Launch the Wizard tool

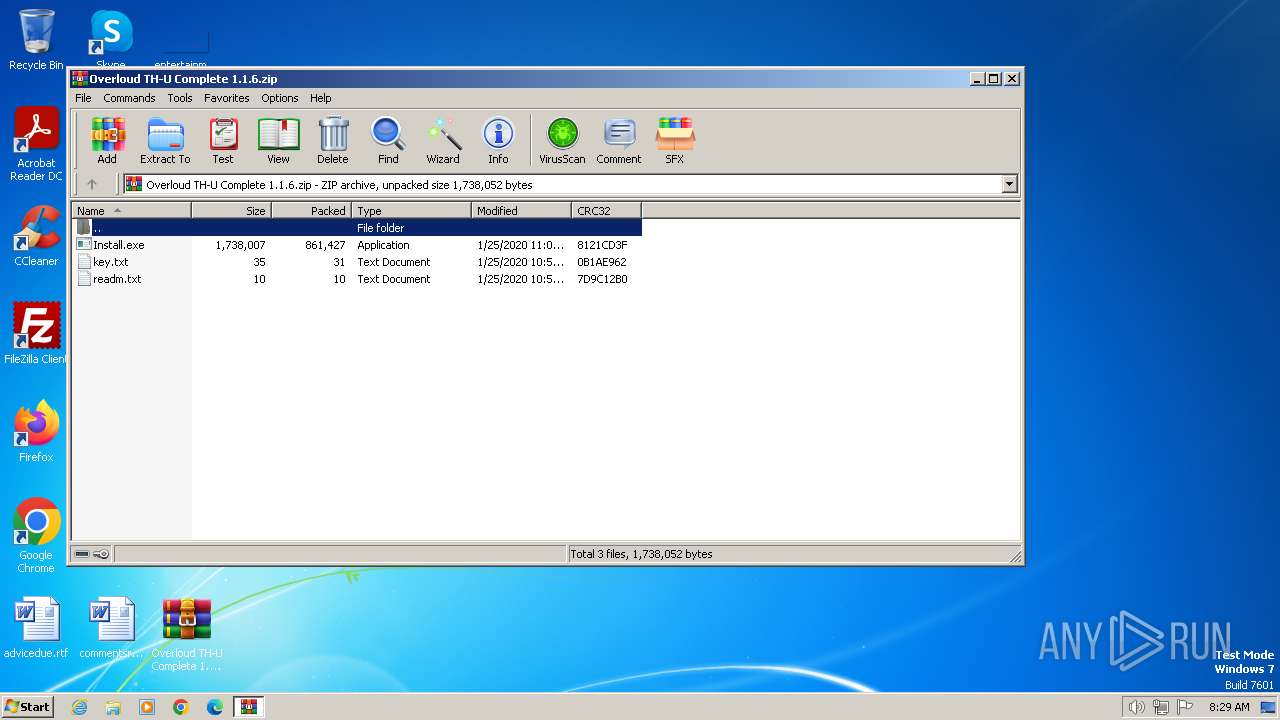(443, 141)
